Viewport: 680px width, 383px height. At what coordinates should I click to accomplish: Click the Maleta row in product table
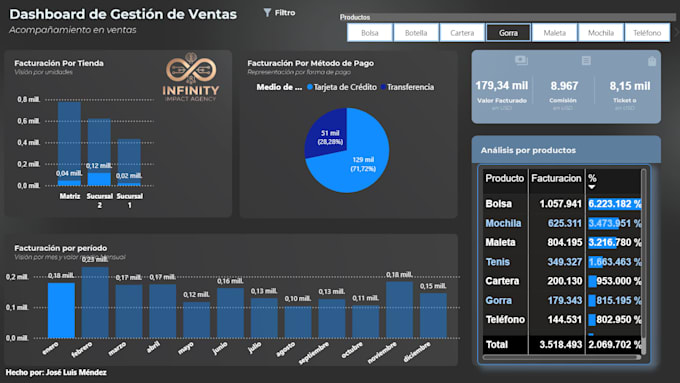(562, 242)
